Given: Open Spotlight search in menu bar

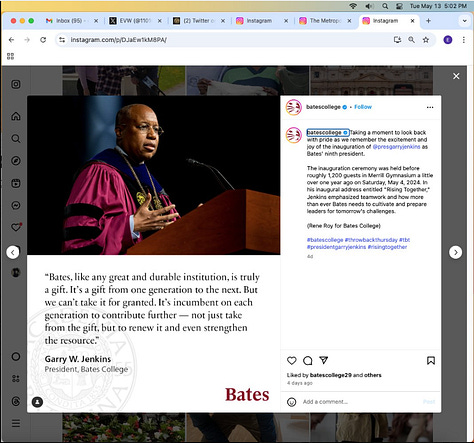Looking at the screenshot, I should coord(385,6).
